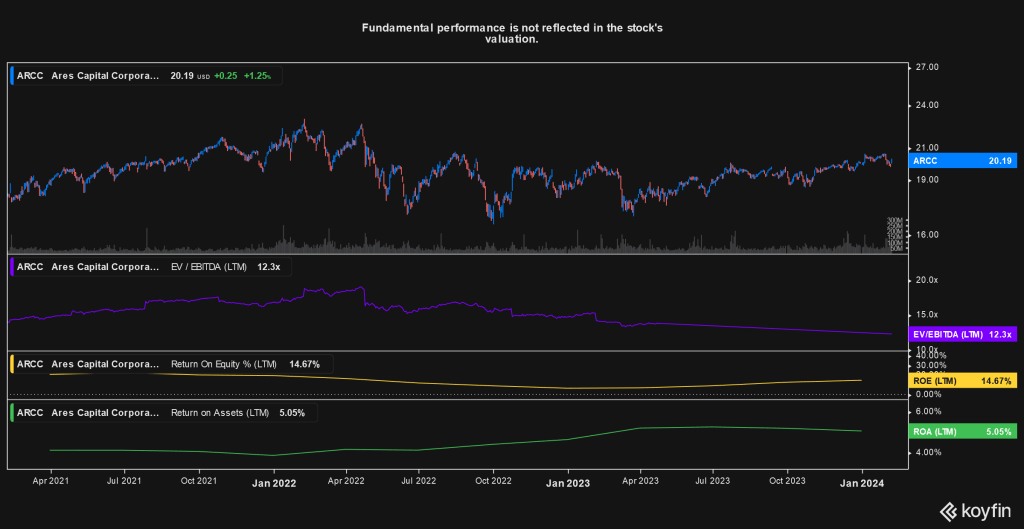Click the Jan 2023 date on the time axis
1024x529 pixels.
click(568, 482)
